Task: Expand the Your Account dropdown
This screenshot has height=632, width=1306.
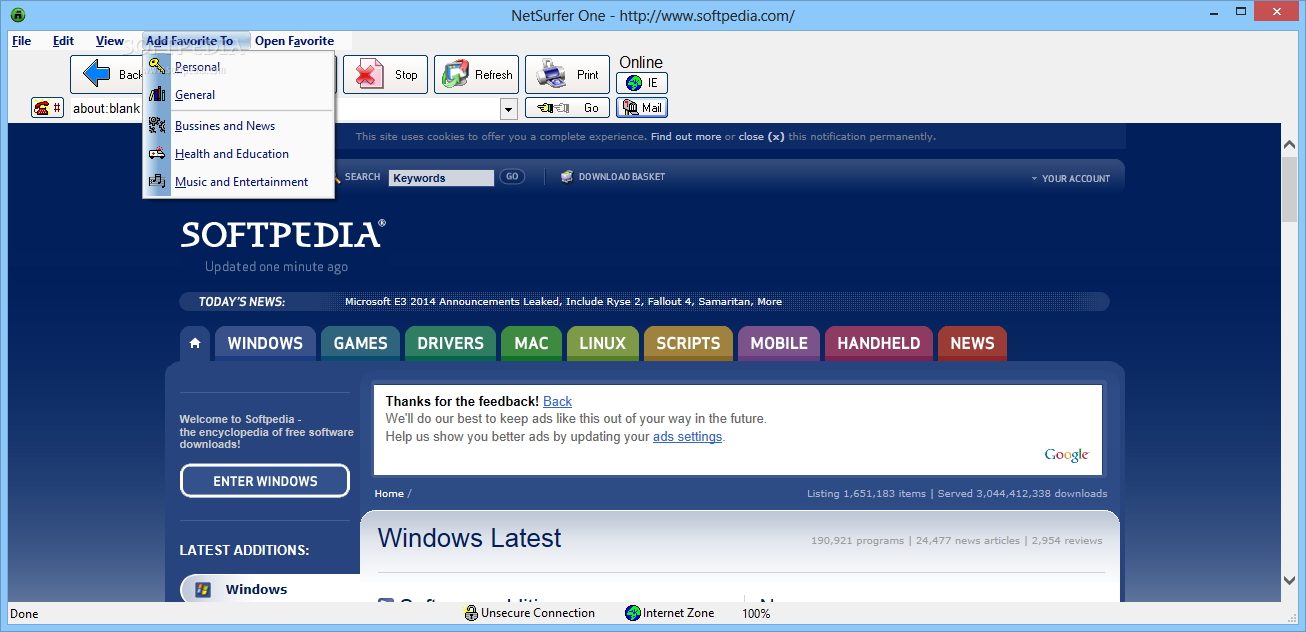Action: click(1071, 179)
